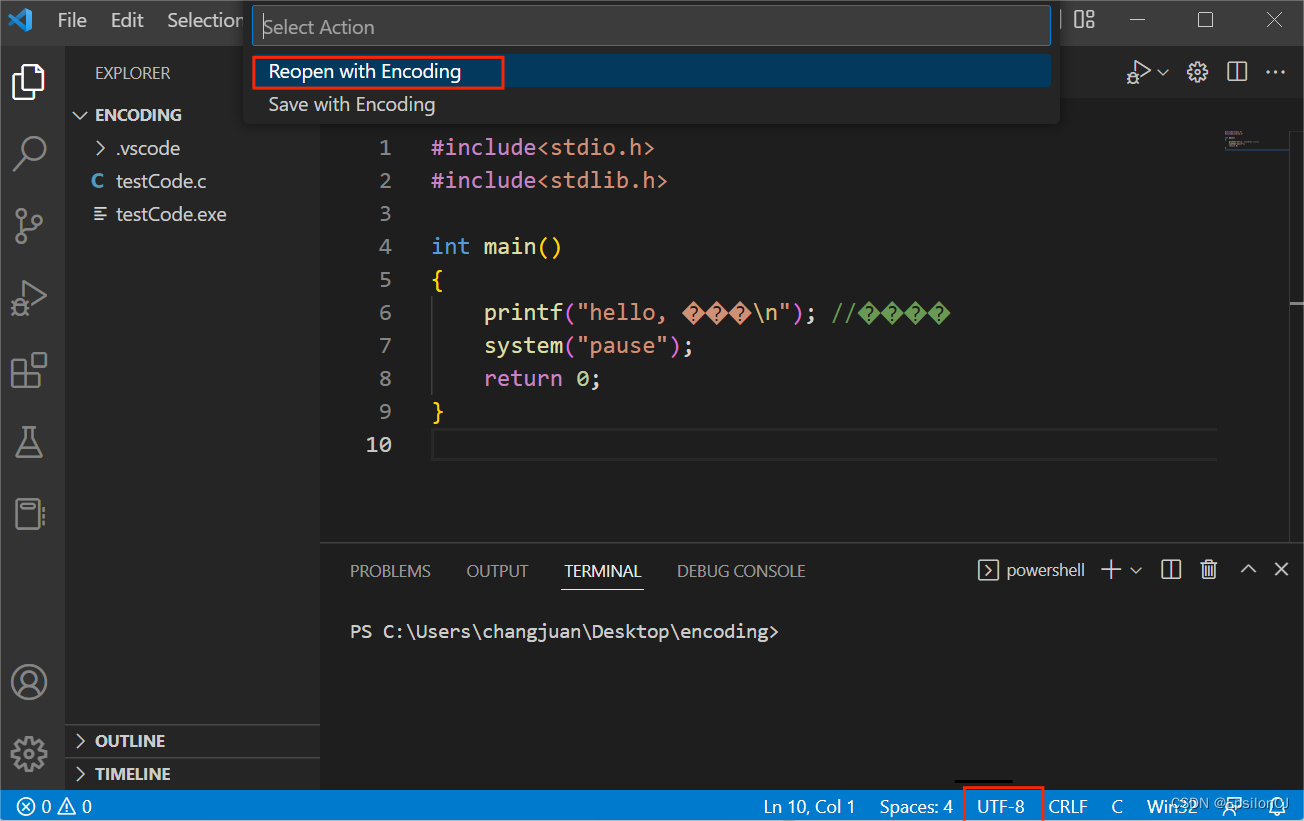
Task: Split the terminal pane
Action: click(1171, 570)
